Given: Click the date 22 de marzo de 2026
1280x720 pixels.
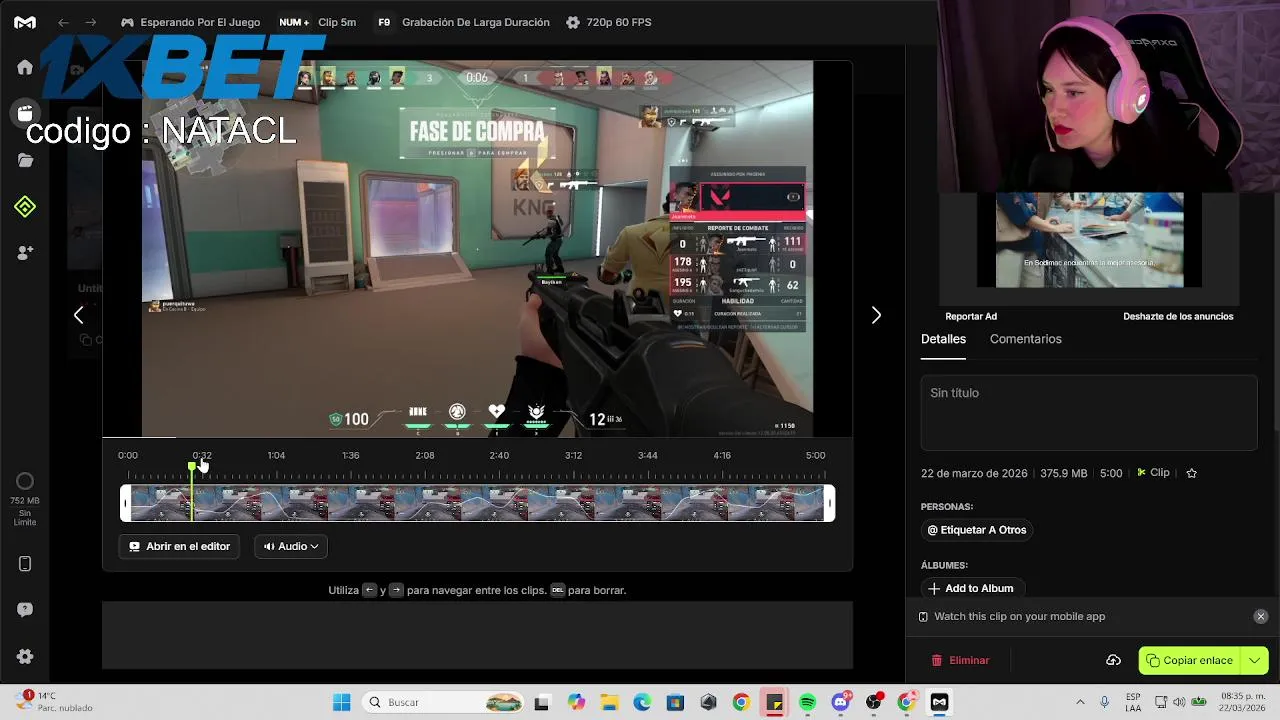Looking at the screenshot, I should click(x=974, y=473).
